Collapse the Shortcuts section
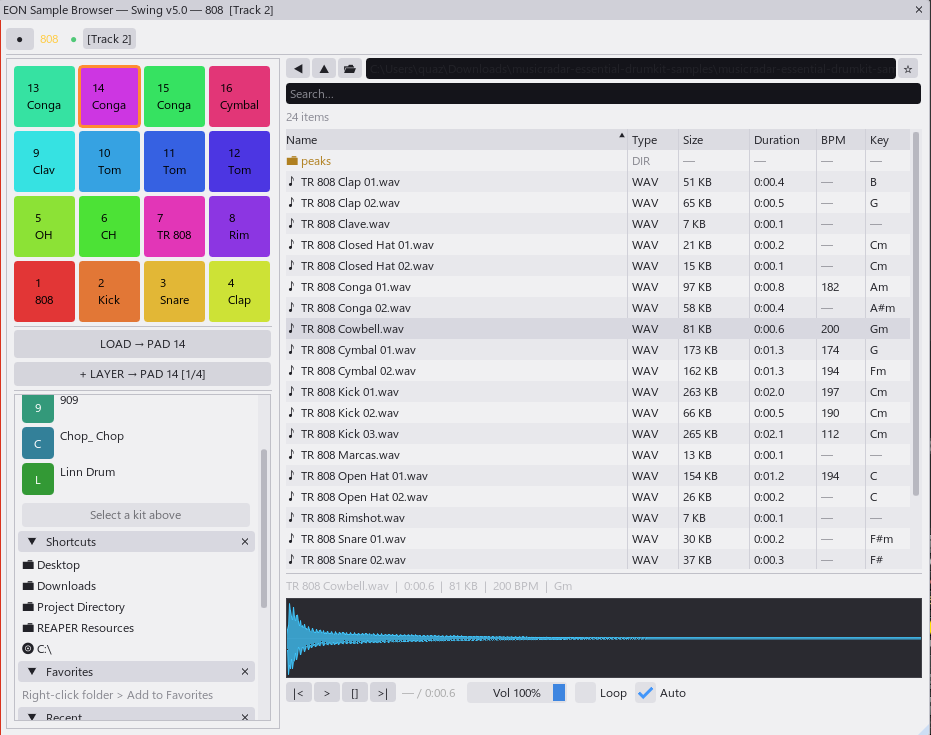931x735 pixels. pos(32,541)
